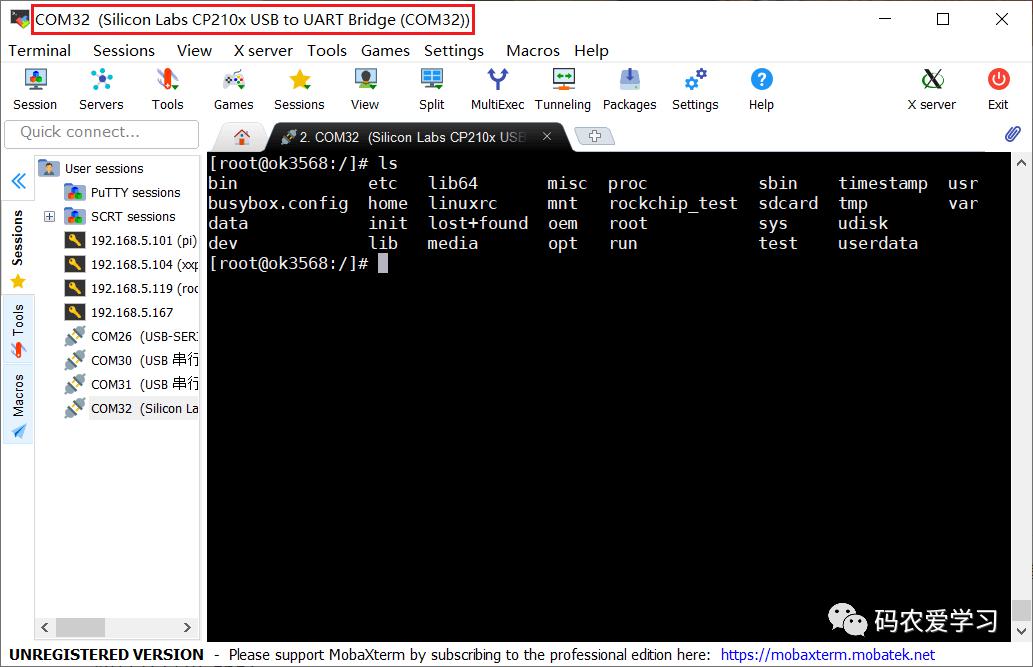This screenshot has height=667, width=1033.
Task: Open the View menu
Action: point(194,51)
